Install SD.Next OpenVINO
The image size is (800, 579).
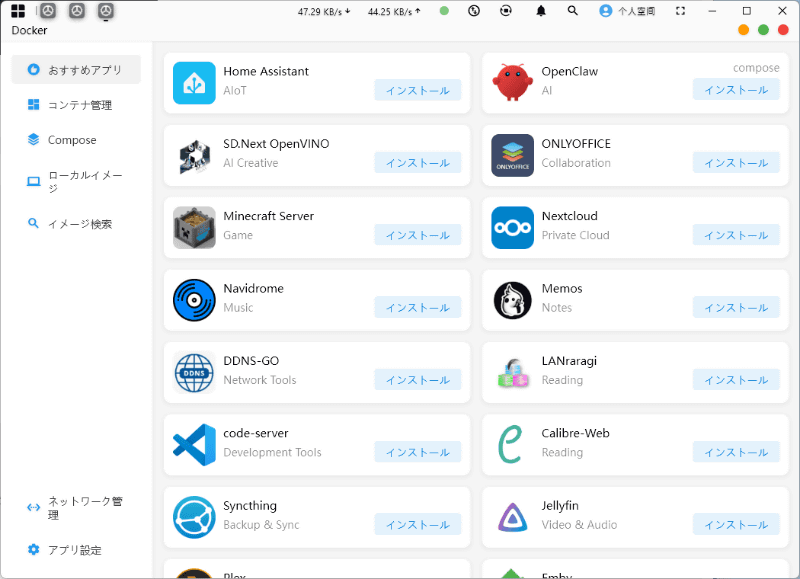(418, 163)
